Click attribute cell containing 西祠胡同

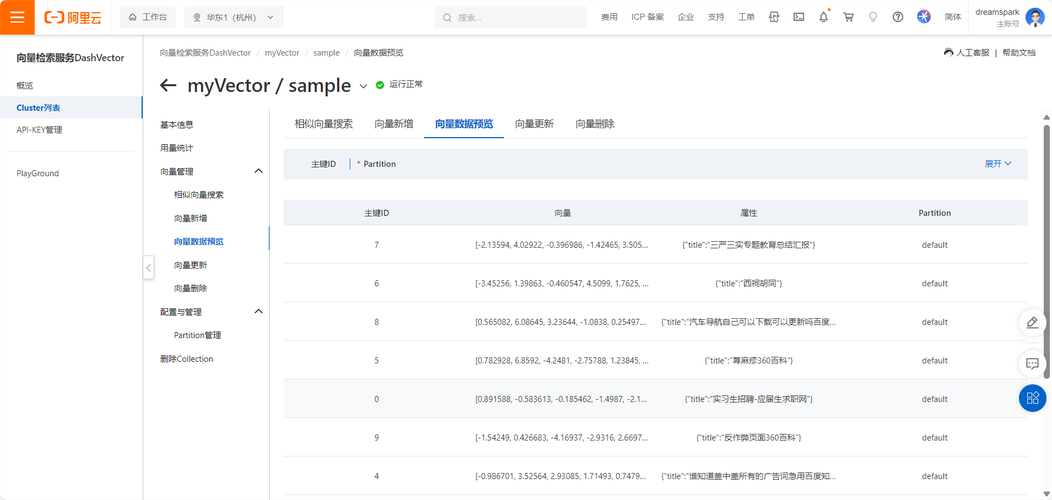pyautogui.click(x=749, y=283)
